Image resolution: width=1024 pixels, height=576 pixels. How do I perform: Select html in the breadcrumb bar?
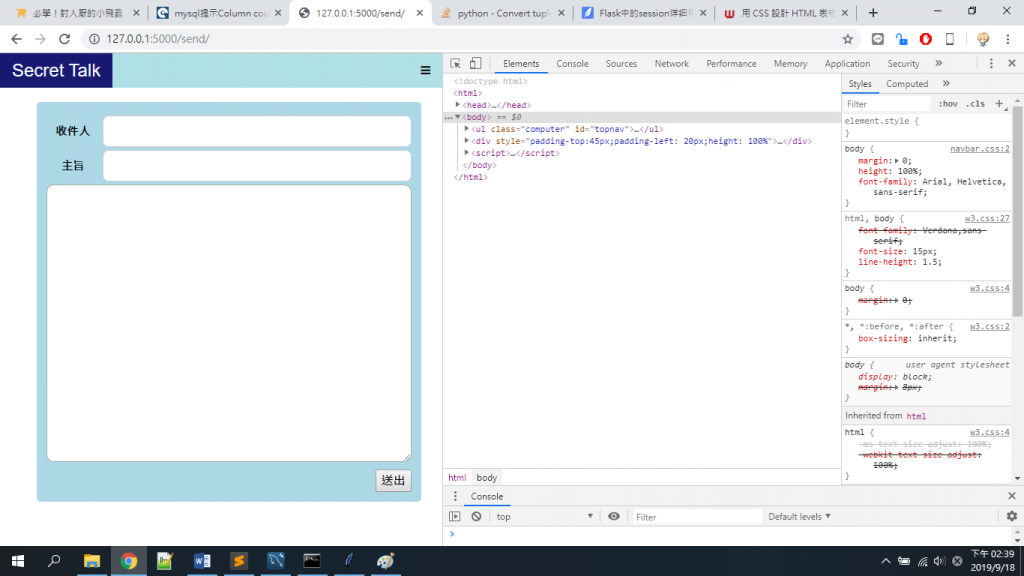click(457, 478)
